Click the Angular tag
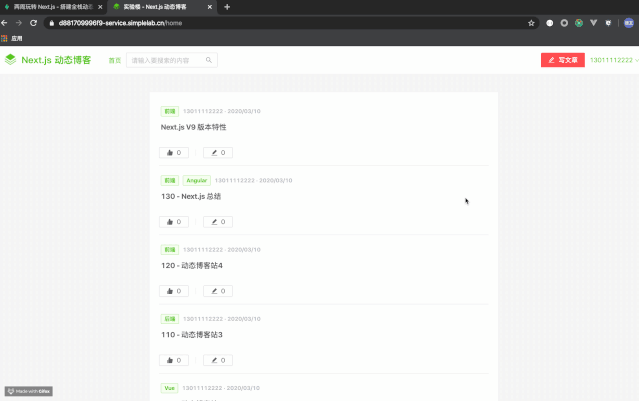This screenshot has height=401, width=639. (x=196, y=180)
